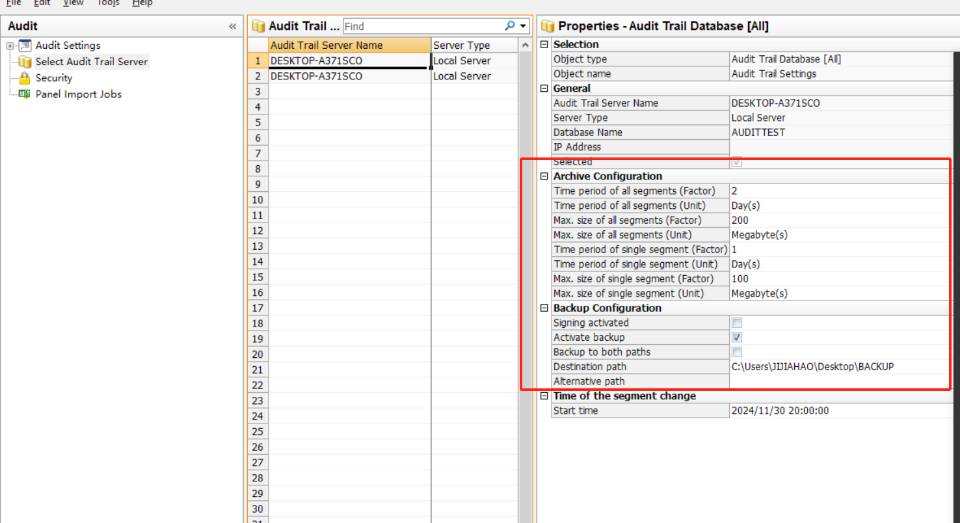Viewport: 960px width, 523px height.
Task: Collapse the Archive Configuration section
Action: 544,176
